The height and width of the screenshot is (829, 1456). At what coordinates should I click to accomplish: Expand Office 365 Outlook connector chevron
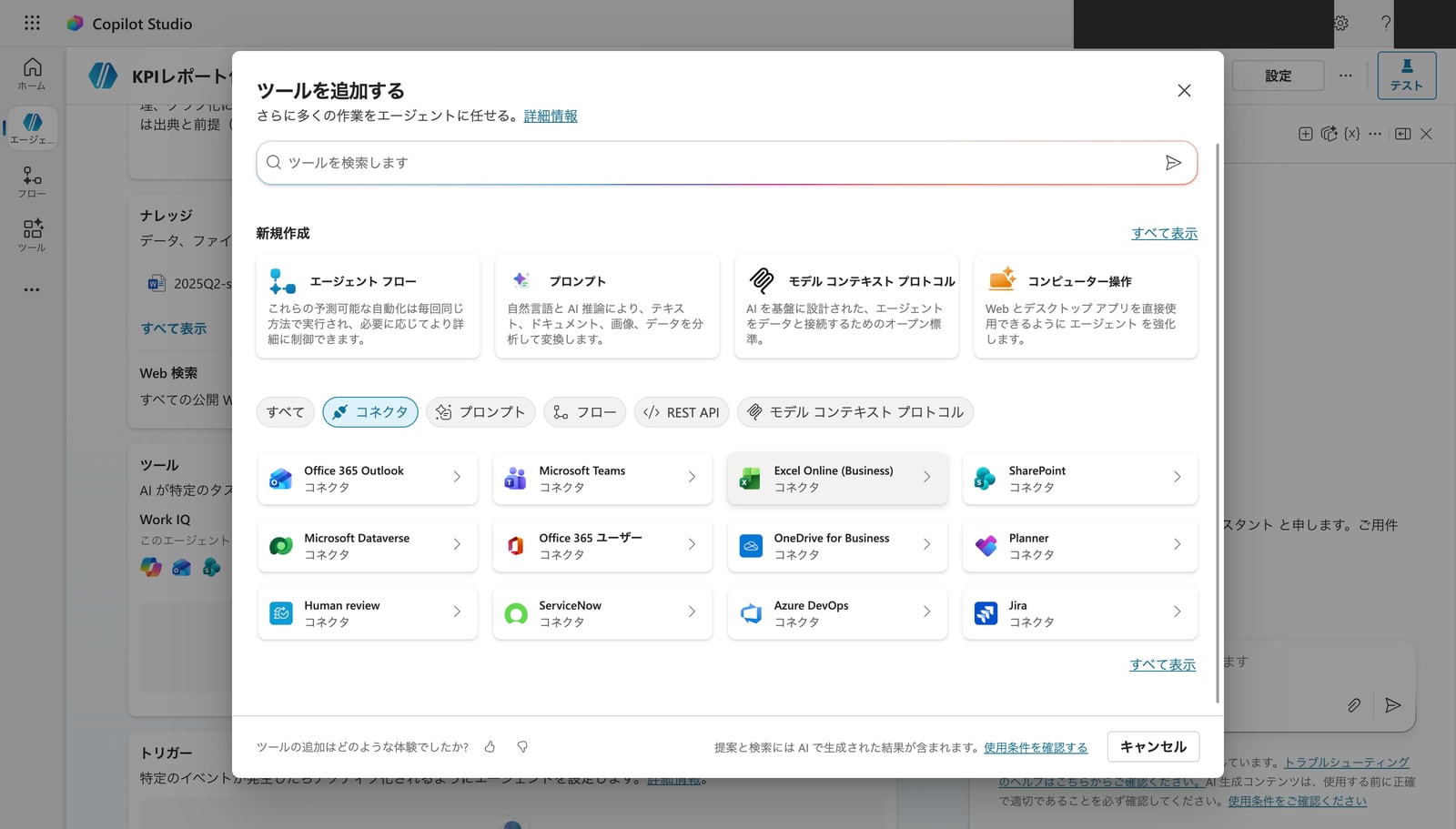pyautogui.click(x=457, y=477)
